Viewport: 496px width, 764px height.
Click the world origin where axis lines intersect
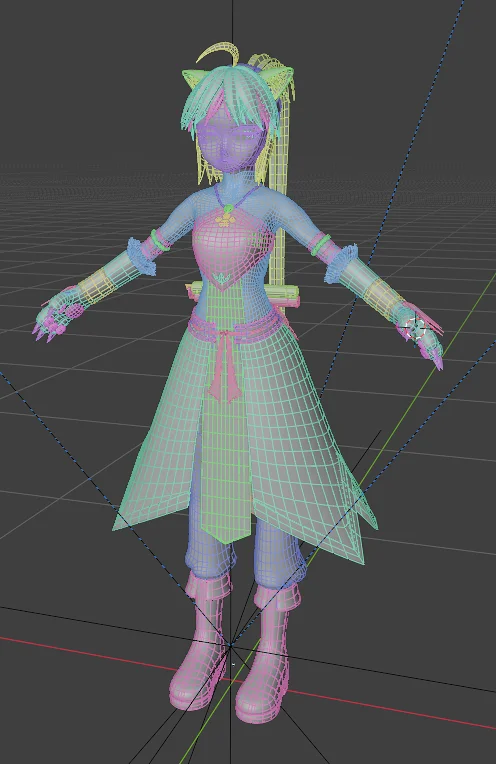229,646
